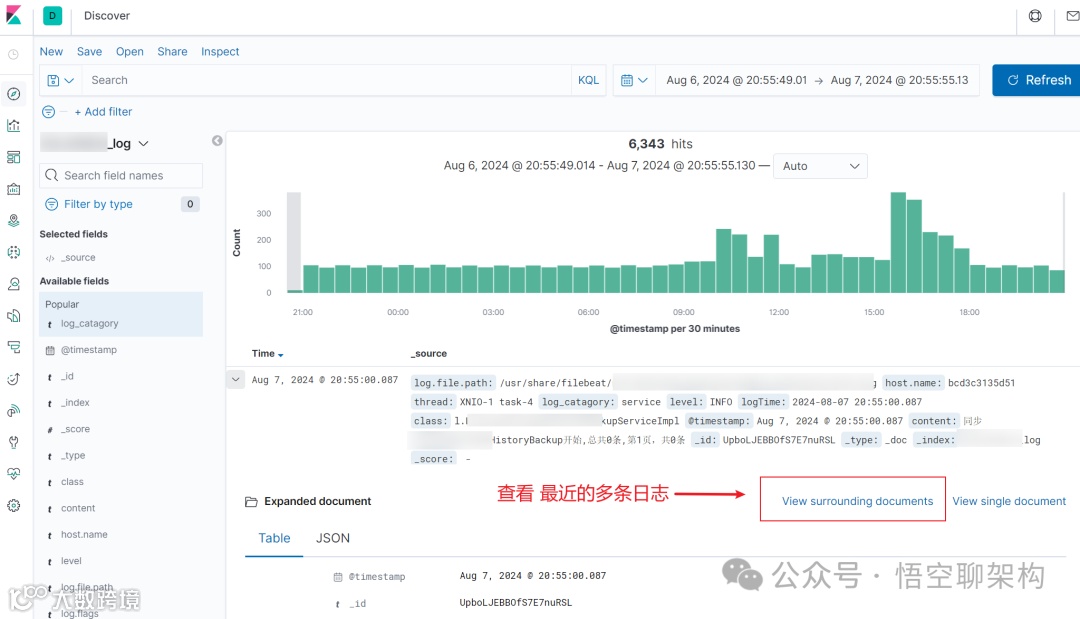
Task: Click Save in the top menu
Action: coord(90,52)
